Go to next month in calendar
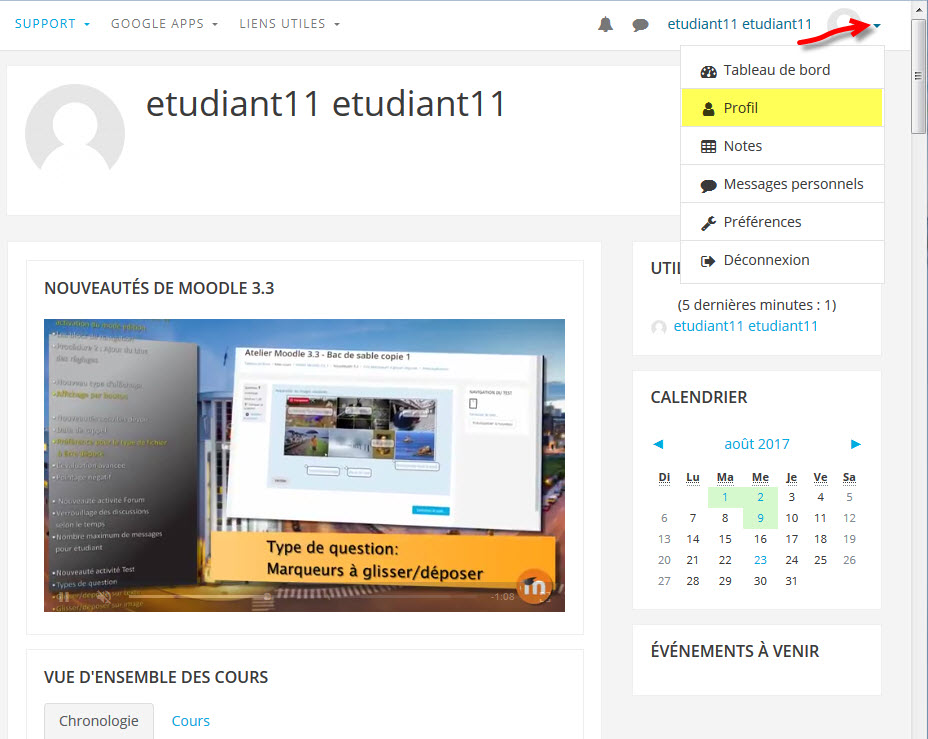This screenshot has height=739, width=928. (856, 444)
